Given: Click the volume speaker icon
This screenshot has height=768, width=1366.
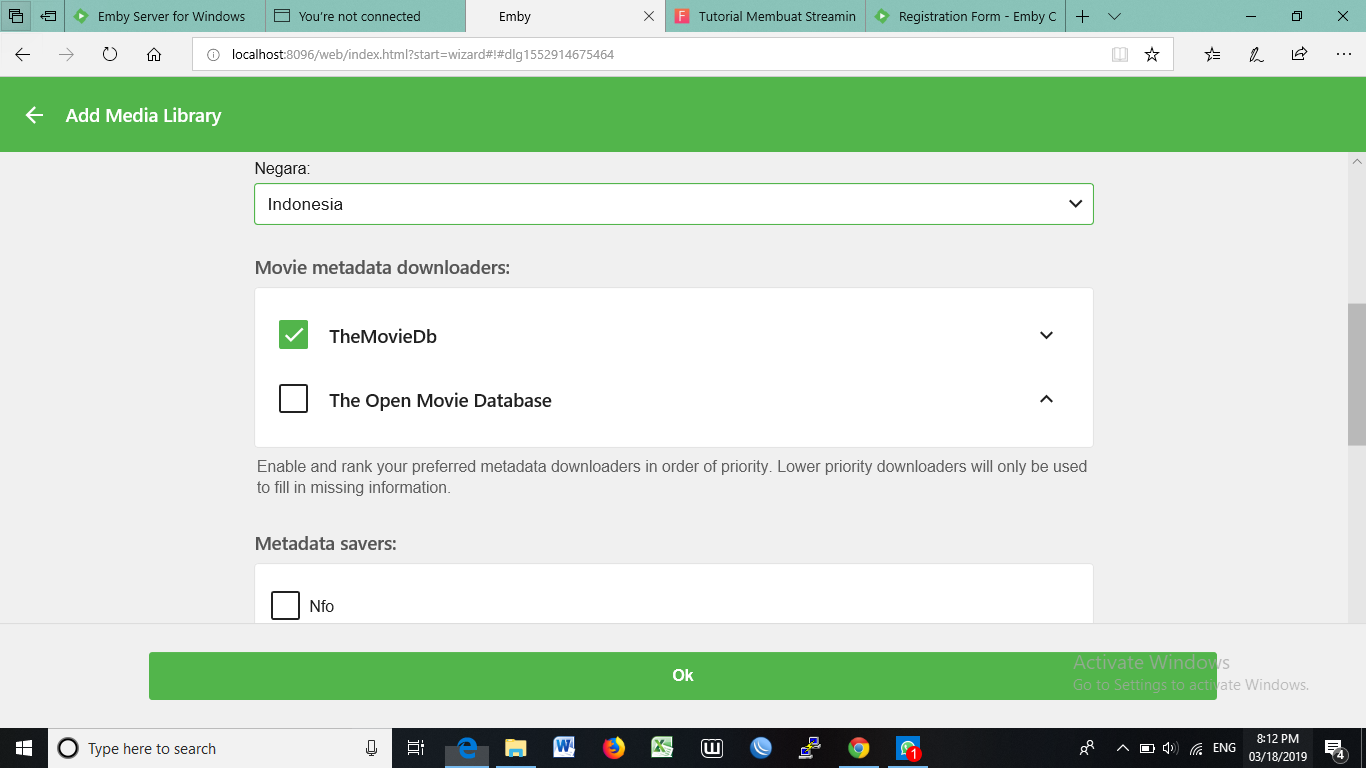Looking at the screenshot, I should pyautogui.click(x=1171, y=748).
